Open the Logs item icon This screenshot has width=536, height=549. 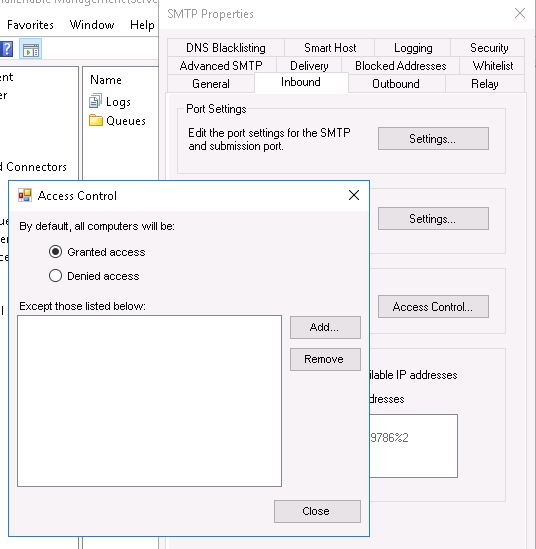(96, 101)
